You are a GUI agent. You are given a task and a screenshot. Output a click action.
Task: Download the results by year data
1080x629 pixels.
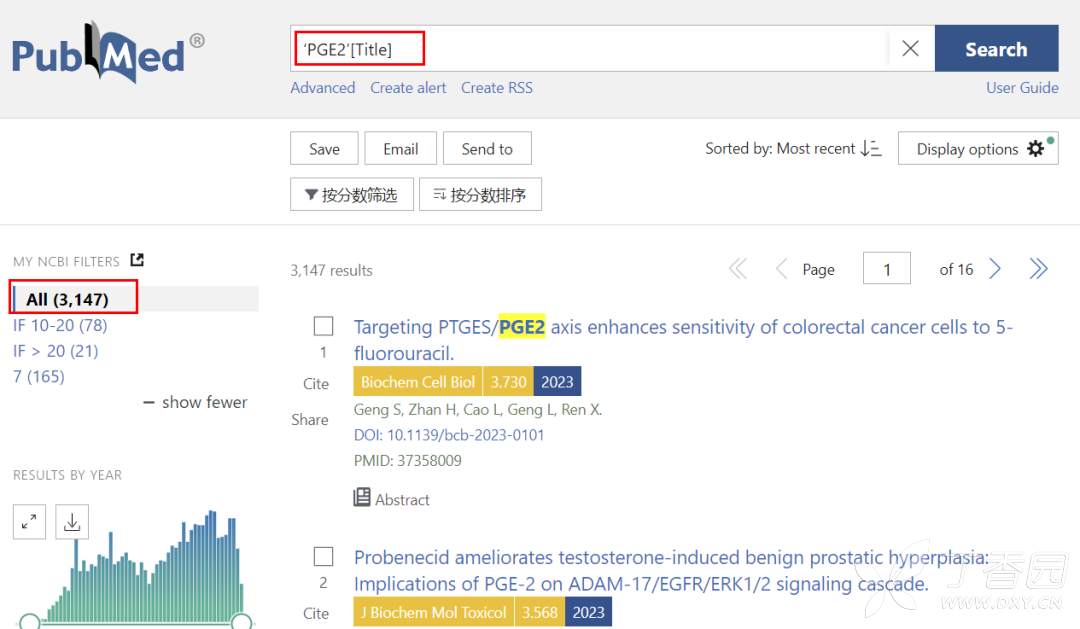pos(72,521)
